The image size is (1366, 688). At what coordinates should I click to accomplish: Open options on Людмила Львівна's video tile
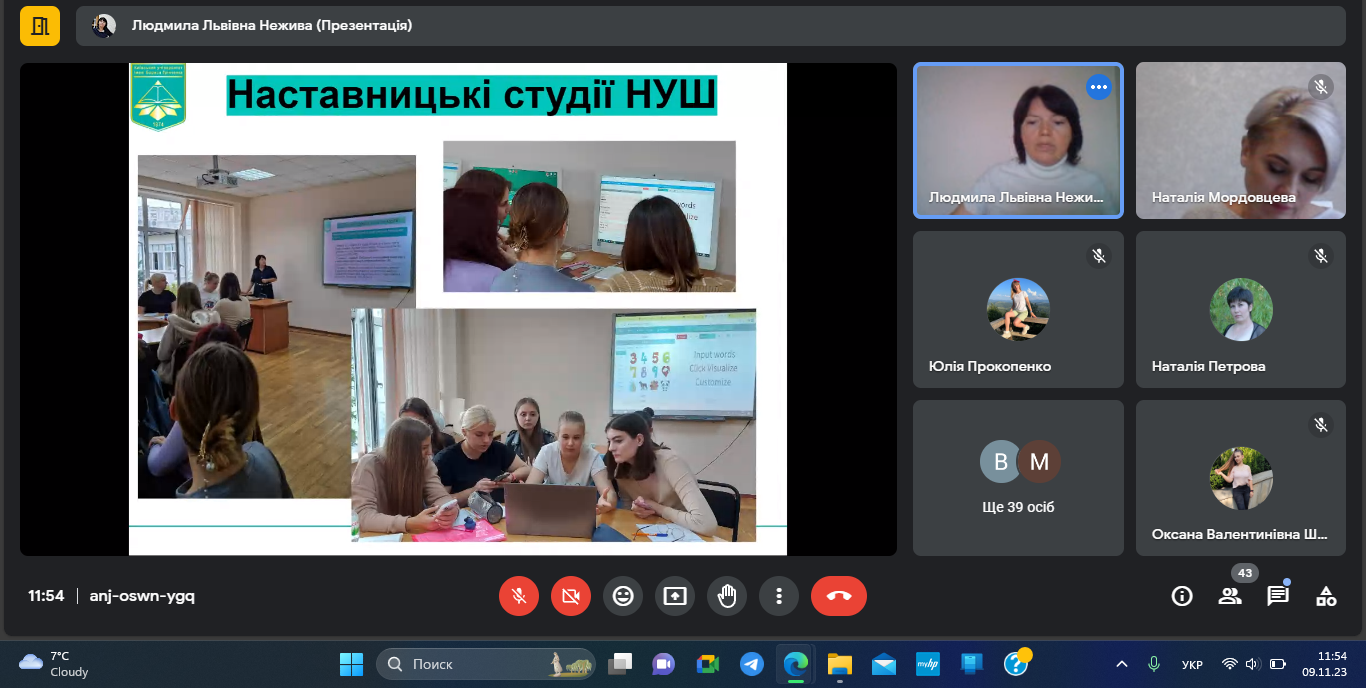click(1099, 87)
